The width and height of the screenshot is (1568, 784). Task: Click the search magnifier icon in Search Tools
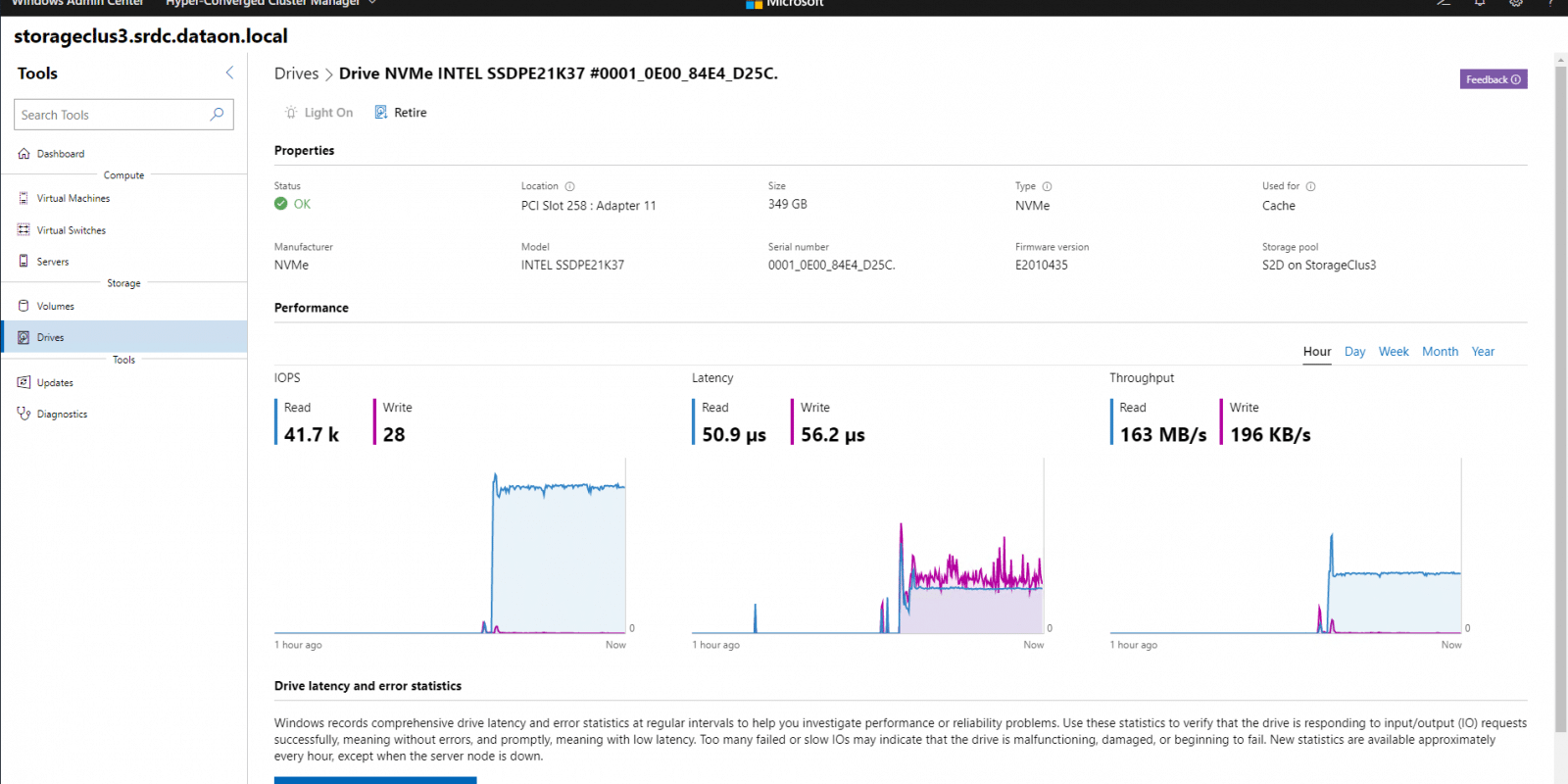217,115
